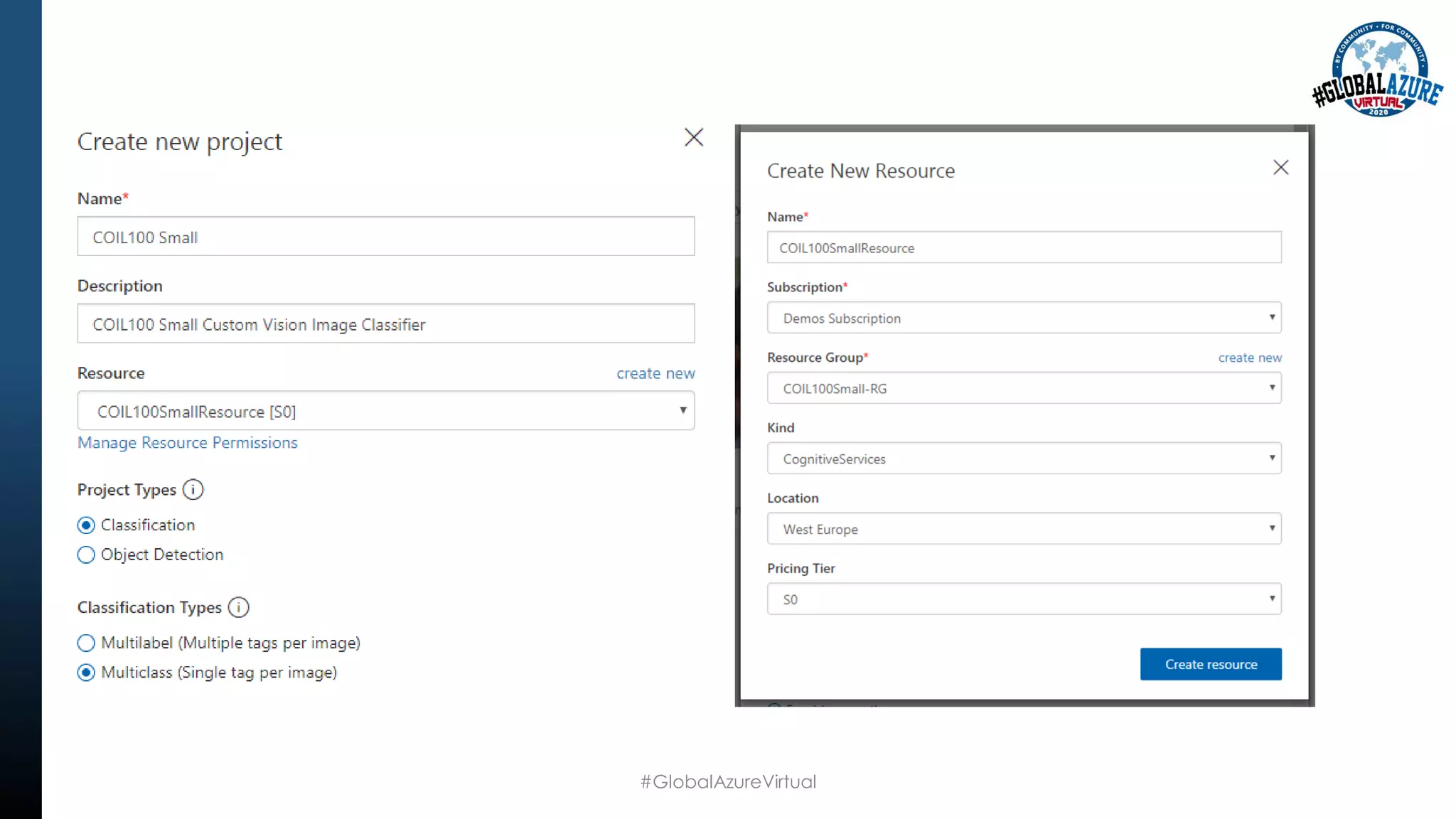
Task: Click the Create New Resource heading
Action: 860,171
